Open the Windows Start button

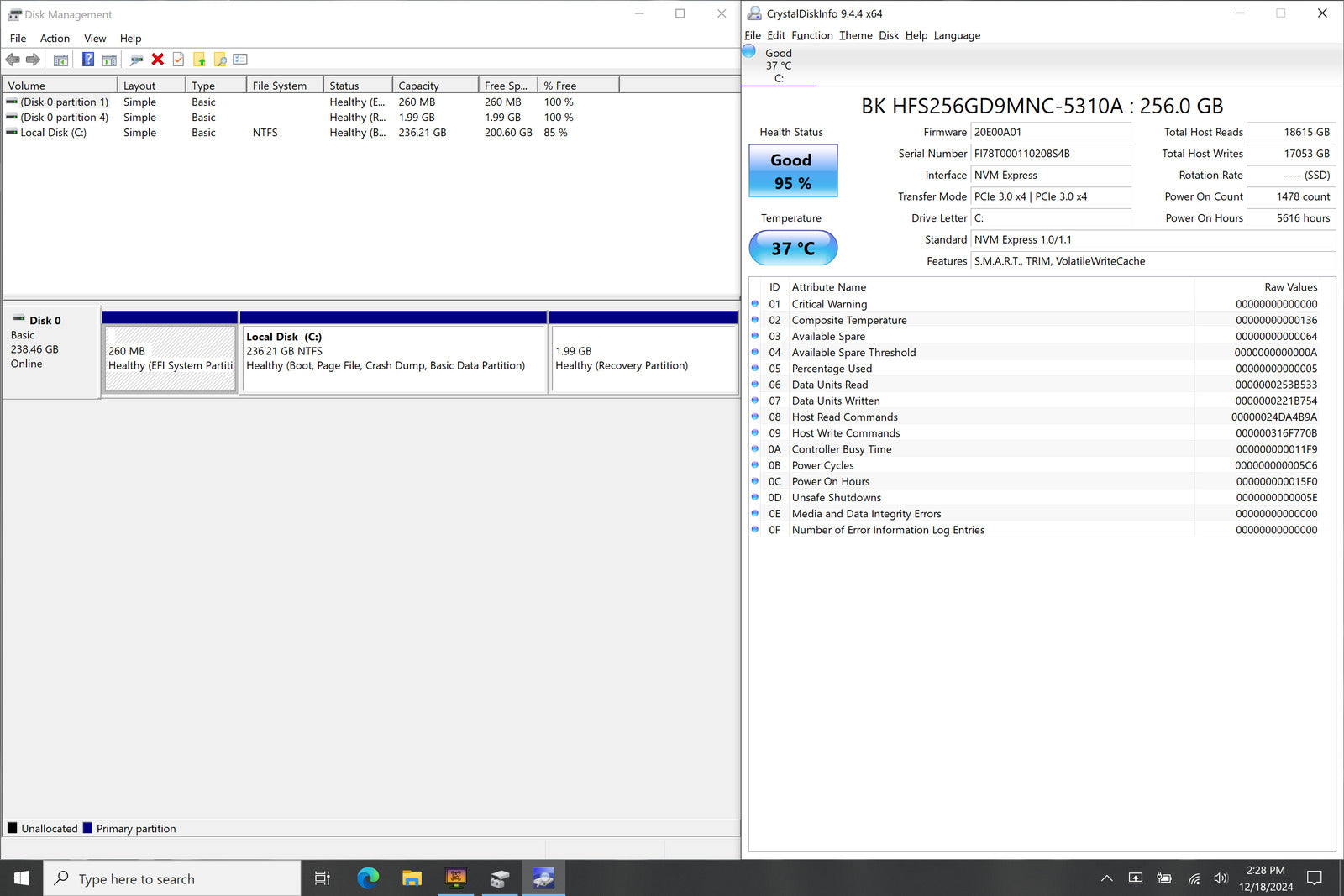21,878
